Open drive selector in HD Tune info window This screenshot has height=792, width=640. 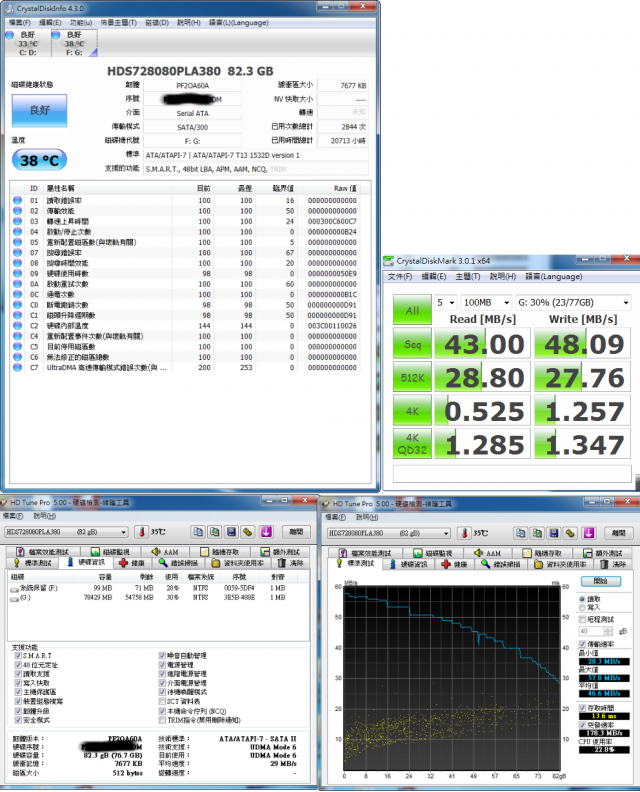pyautogui.click(x=66, y=532)
